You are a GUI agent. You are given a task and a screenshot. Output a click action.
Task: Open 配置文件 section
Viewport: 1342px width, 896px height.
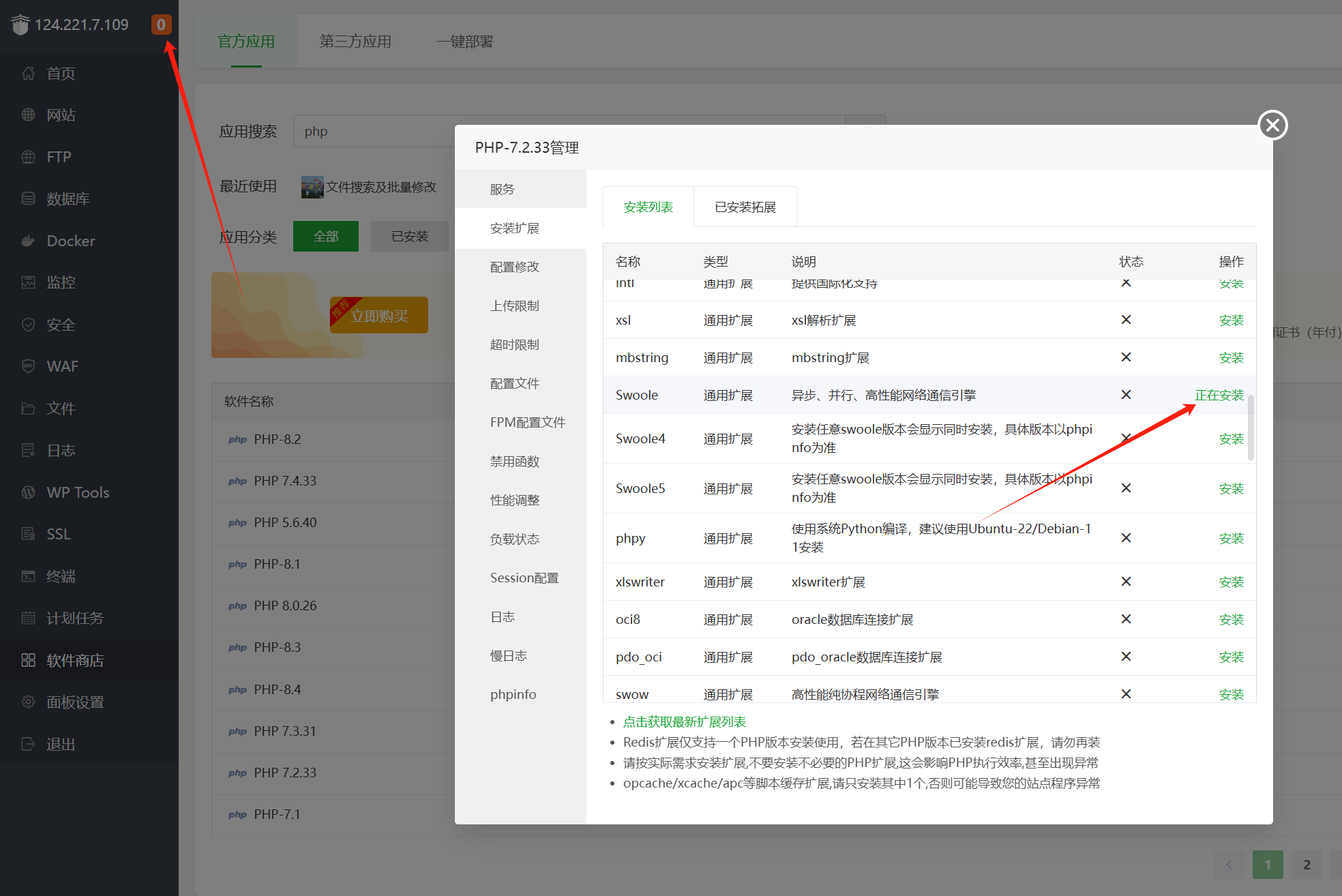click(520, 383)
